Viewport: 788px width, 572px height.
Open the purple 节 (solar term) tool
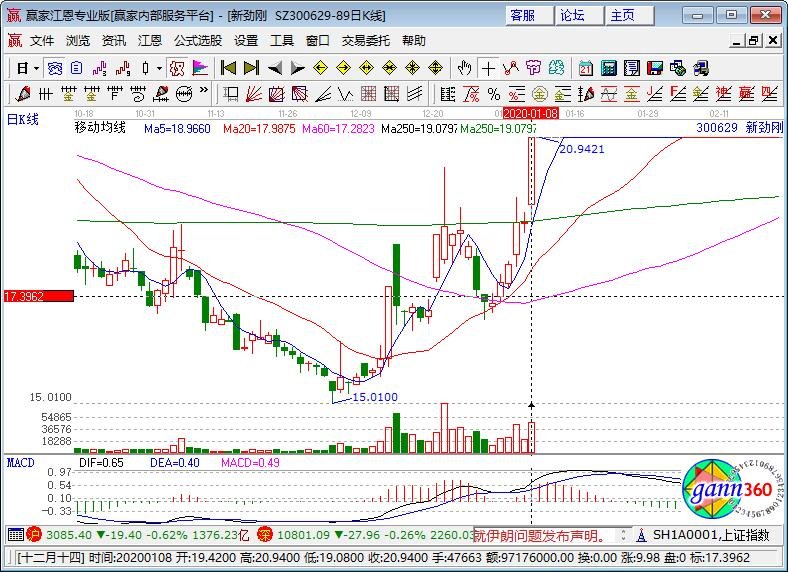[533, 68]
